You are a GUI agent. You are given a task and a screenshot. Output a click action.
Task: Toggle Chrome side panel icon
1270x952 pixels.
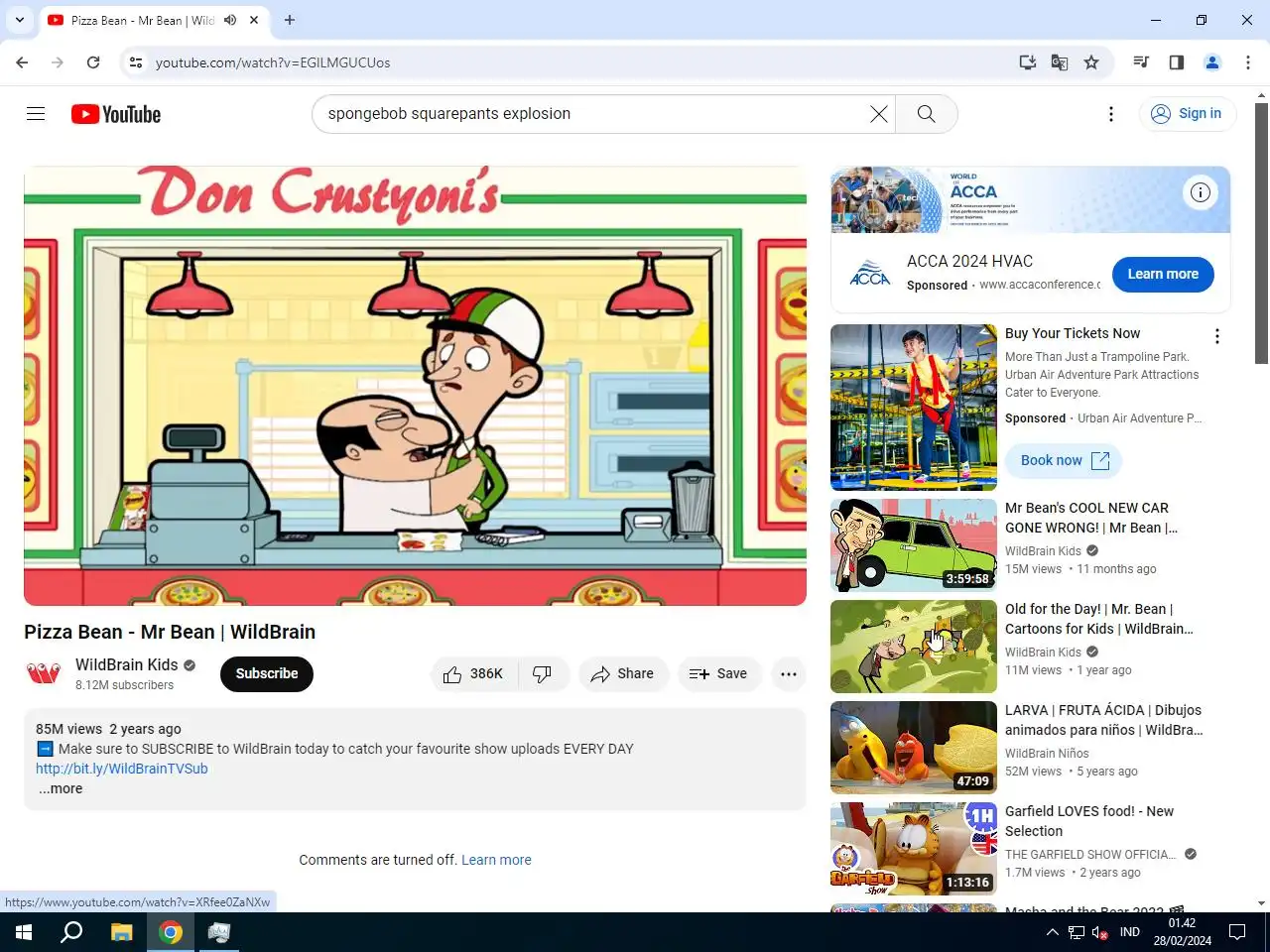click(x=1177, y=62)
